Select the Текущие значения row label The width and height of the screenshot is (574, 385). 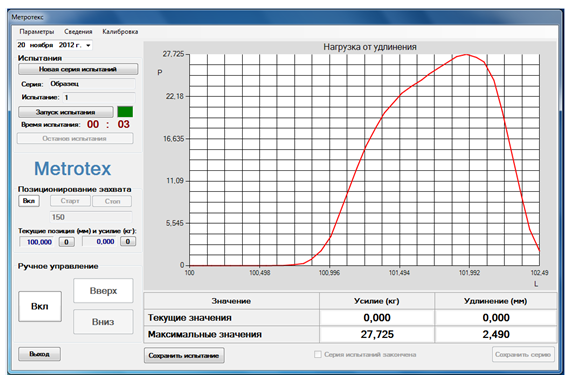coord(231,318)
